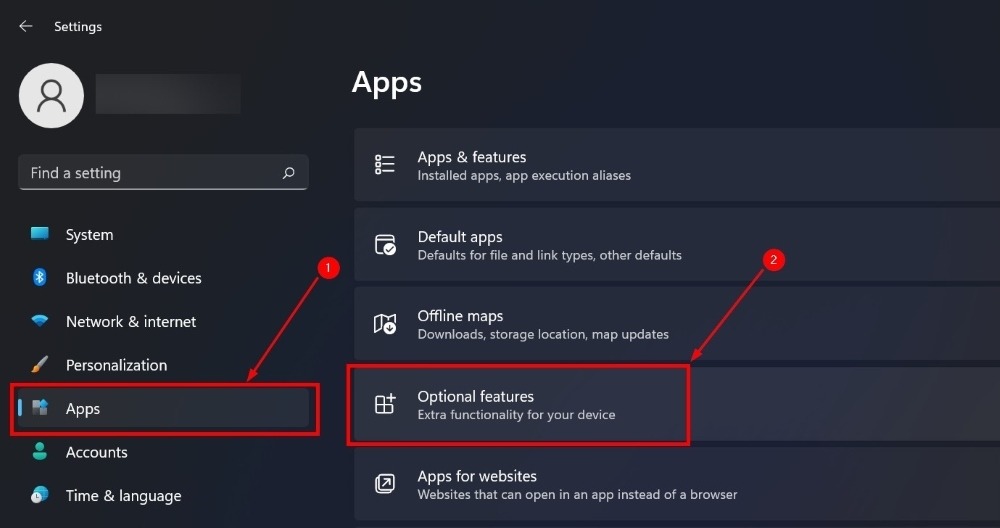This screenshot has height=528, width=1000.
Task: Click the Optional features grid-plus icon
Action: coord(385,404)
